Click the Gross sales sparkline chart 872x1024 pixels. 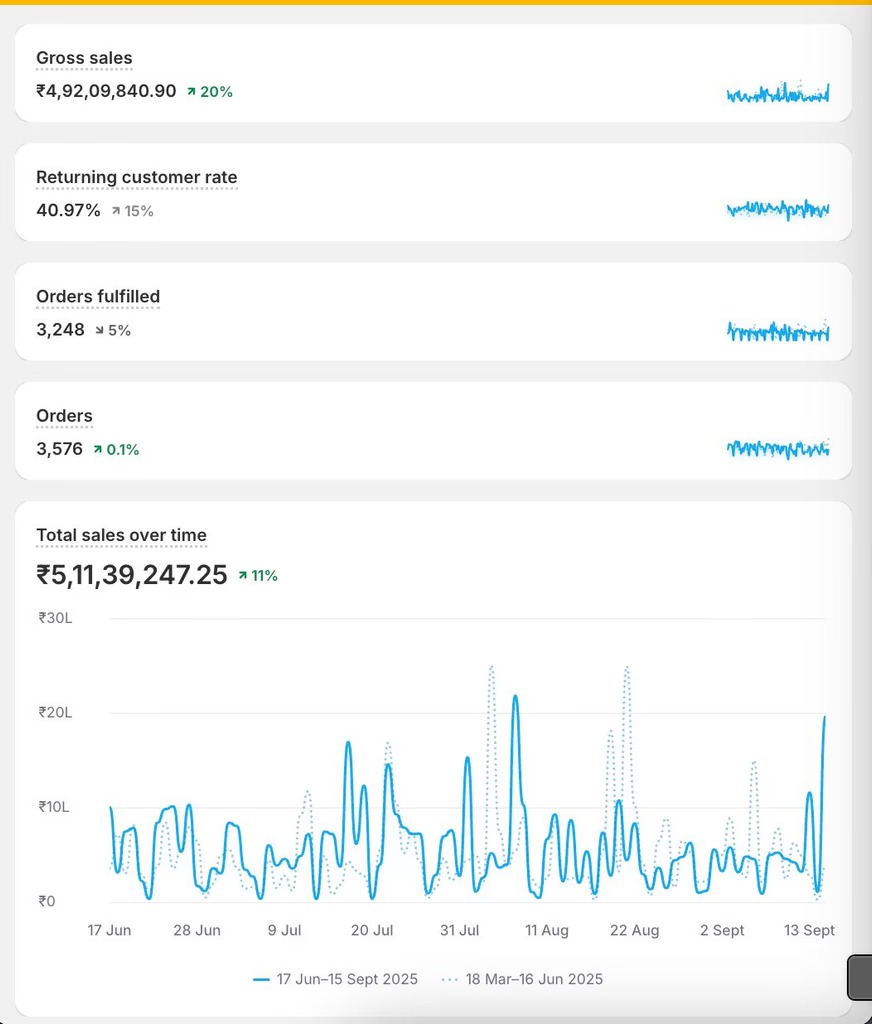pos(778,94)
